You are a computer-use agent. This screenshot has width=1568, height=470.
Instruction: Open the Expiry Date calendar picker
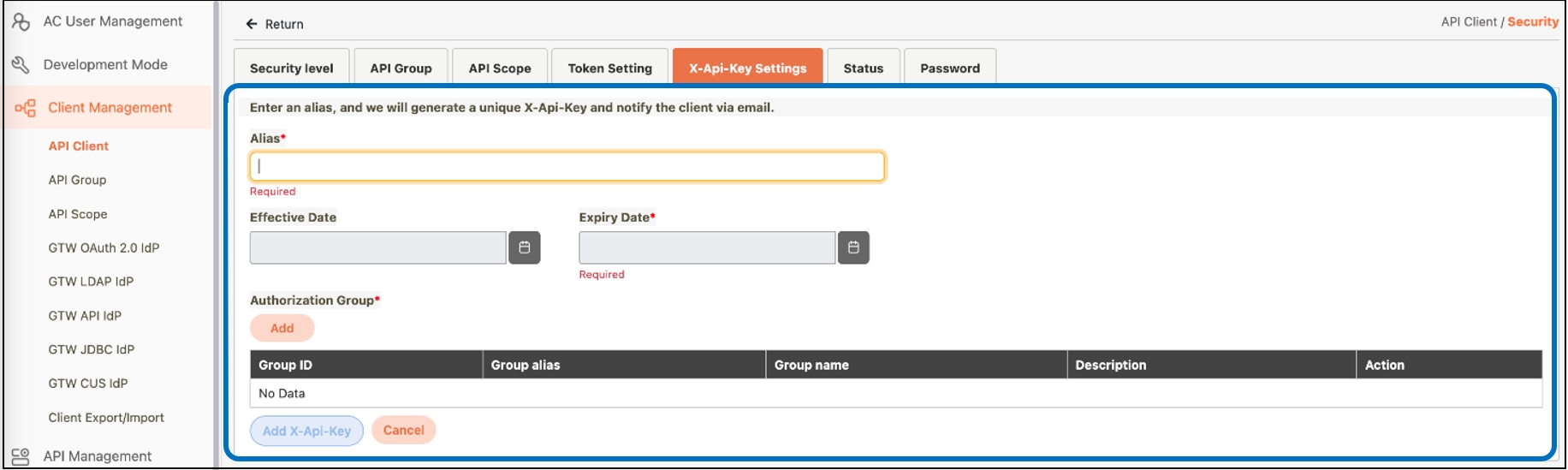(852, 247)
